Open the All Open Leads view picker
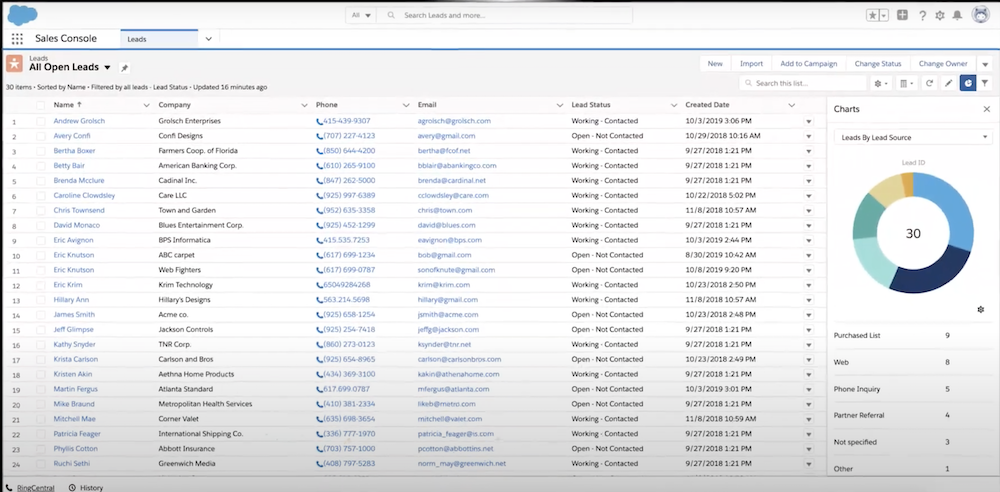The image size is (1000, 492). (x=107, y=68)
